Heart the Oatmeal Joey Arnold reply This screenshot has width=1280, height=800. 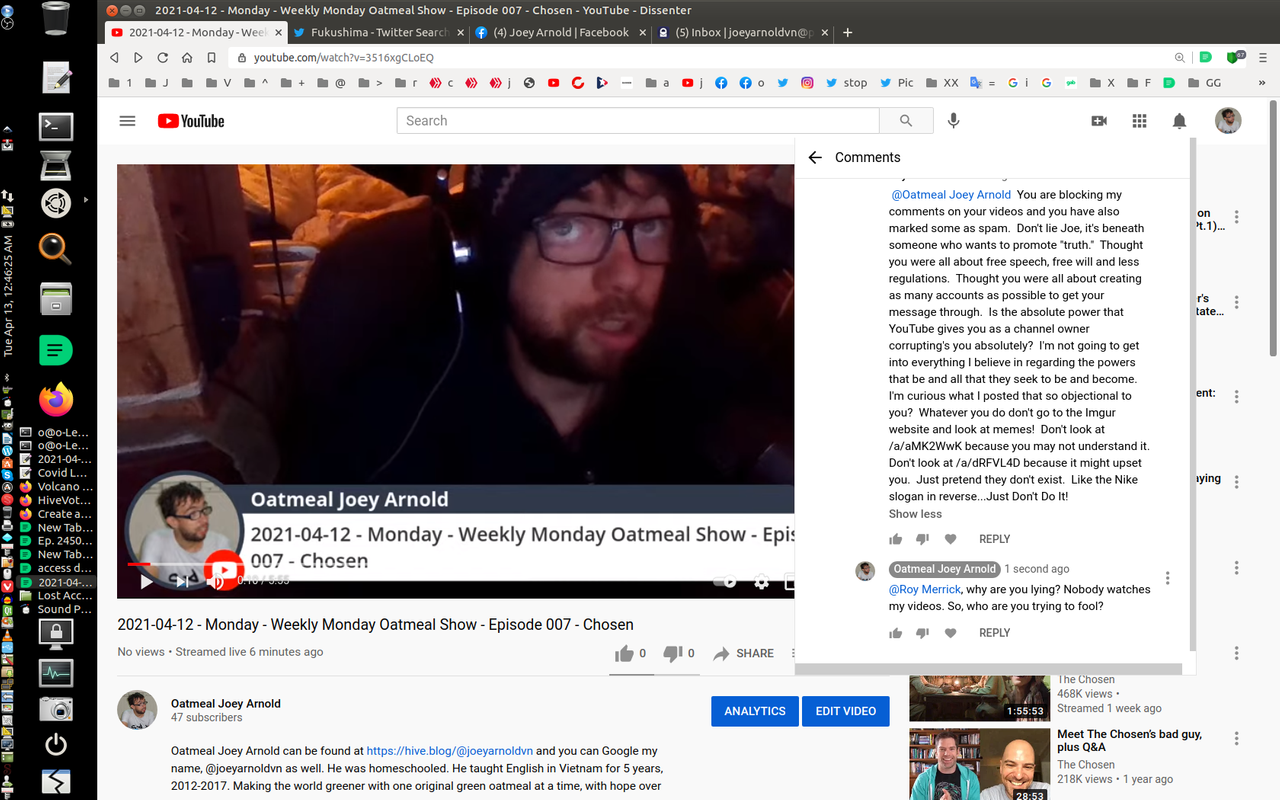coord(950,633)
